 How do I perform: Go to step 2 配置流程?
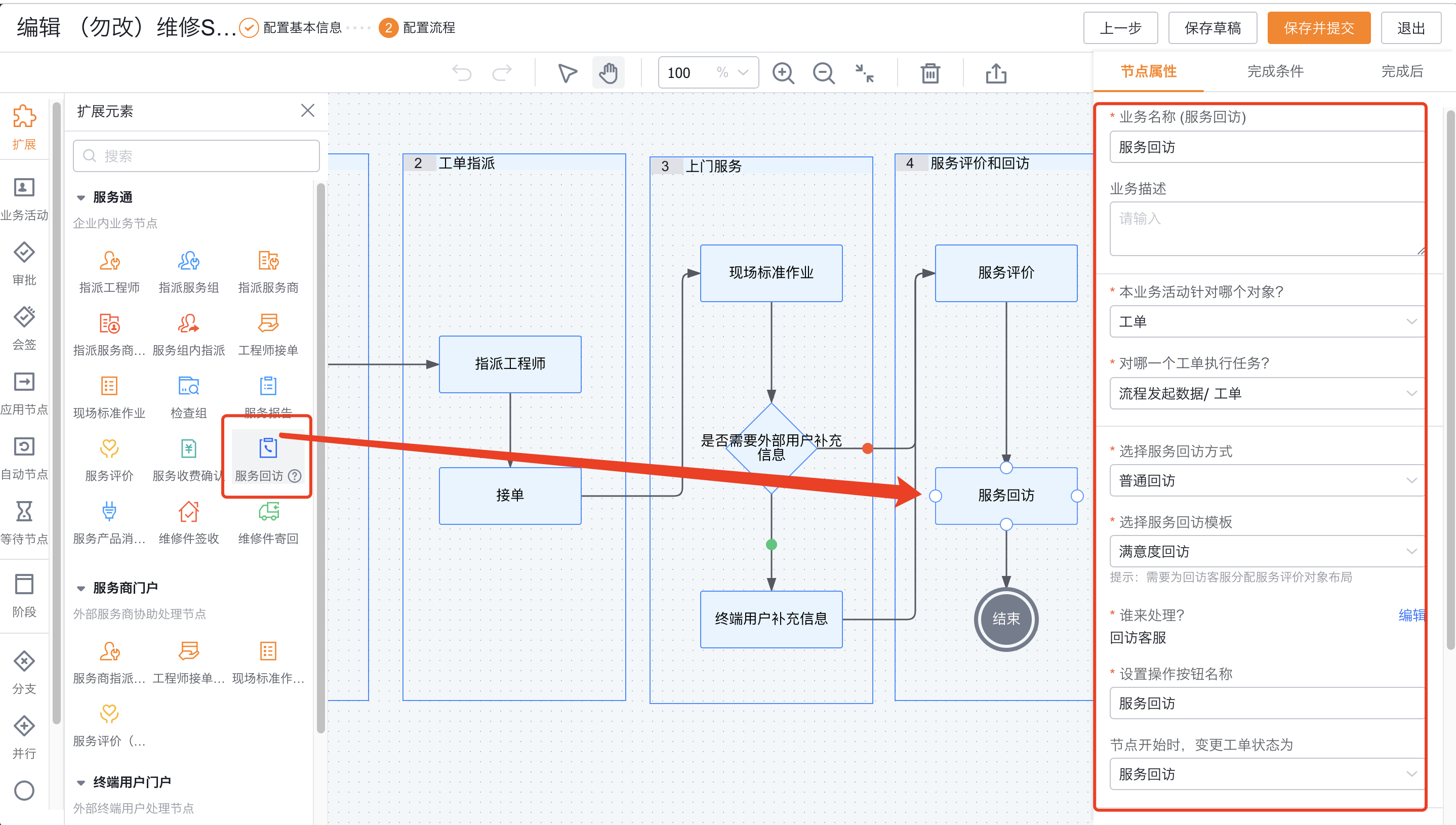[417, 28]
